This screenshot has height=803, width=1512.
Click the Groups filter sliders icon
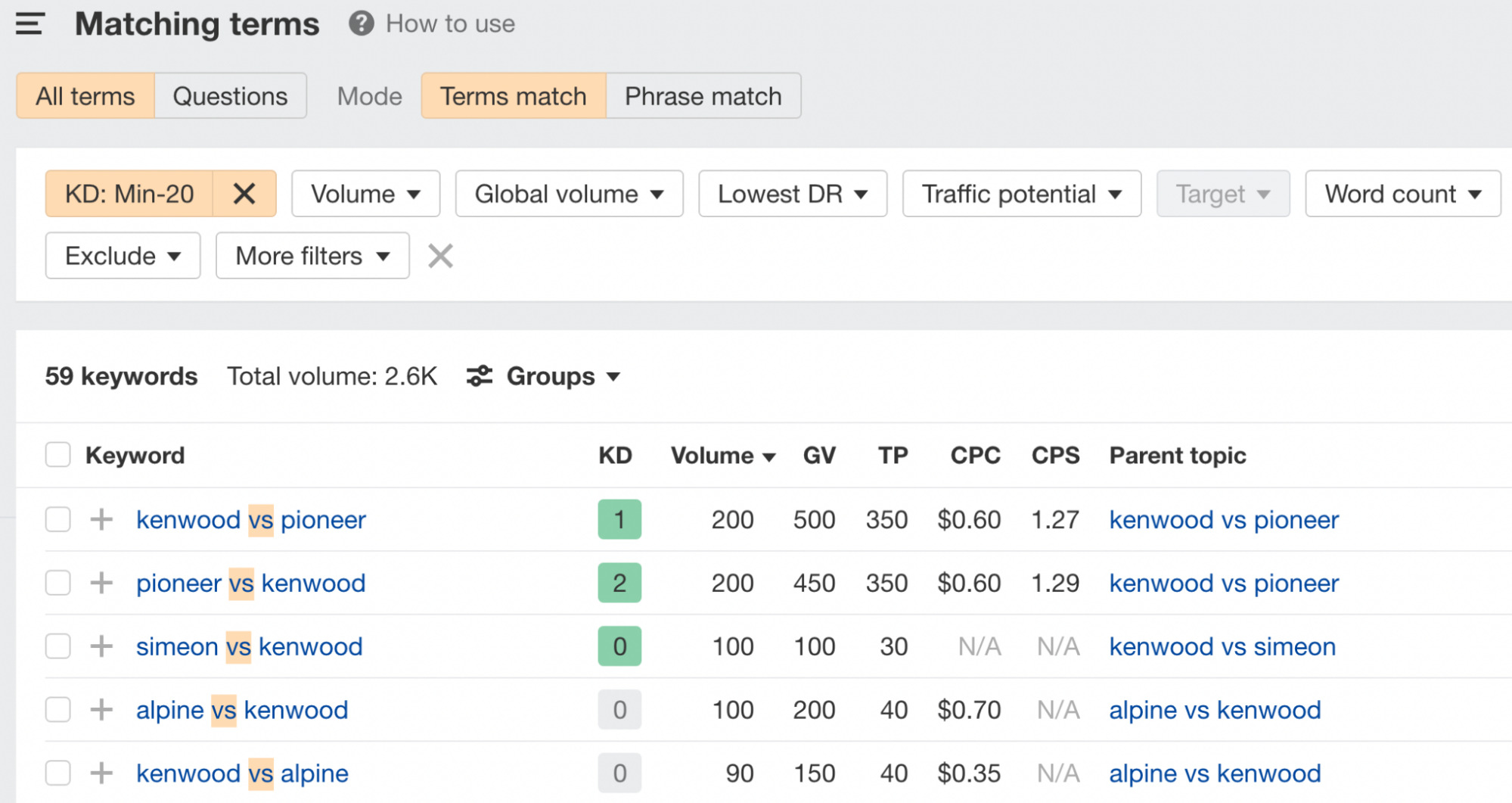pos(478,375)
